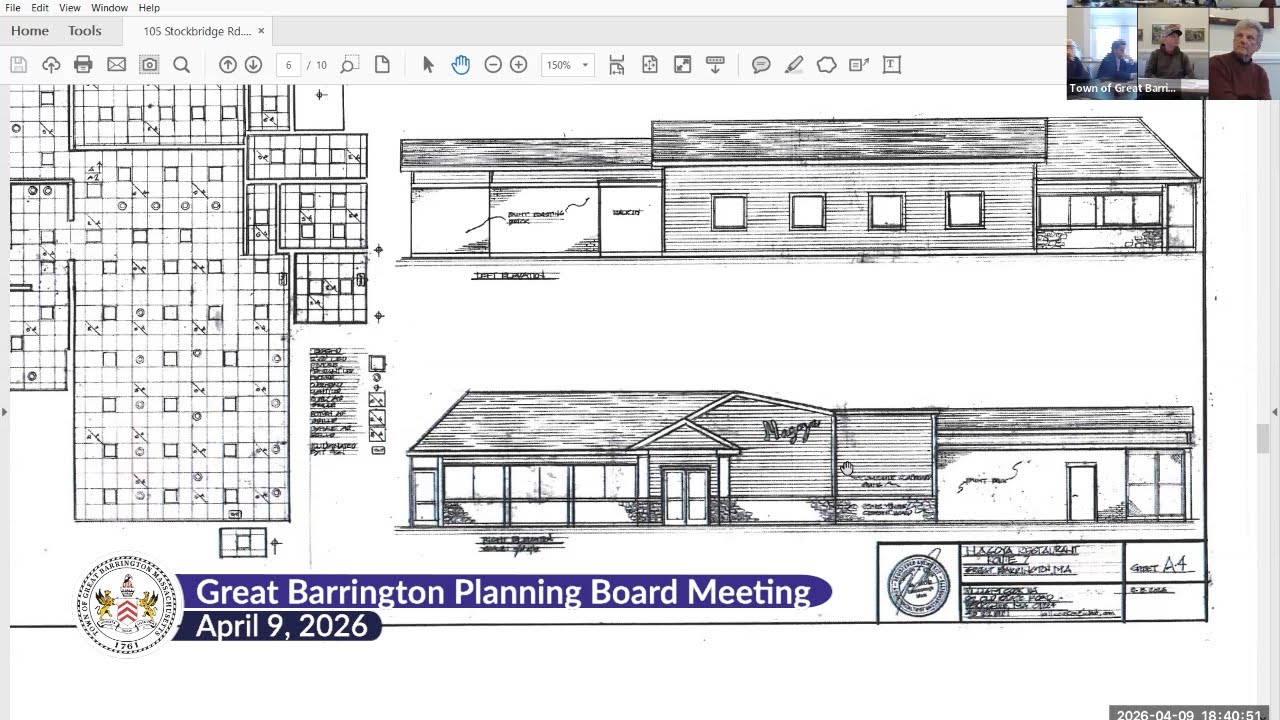The height and width of the screenshot is (720, 1280).
Task: Activate marquee zoom tool icon
Action: pyautogui.click(x=348, y=65)
